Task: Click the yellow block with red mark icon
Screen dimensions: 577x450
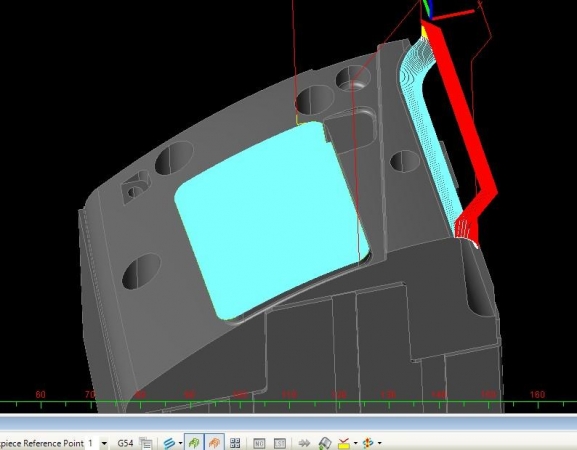Action: (344, 443)
